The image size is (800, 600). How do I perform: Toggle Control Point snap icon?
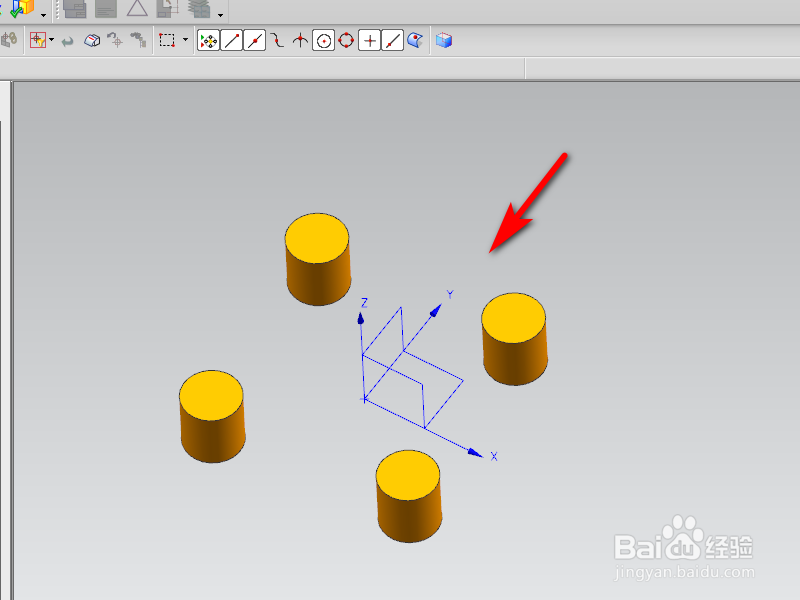point(277,40)
